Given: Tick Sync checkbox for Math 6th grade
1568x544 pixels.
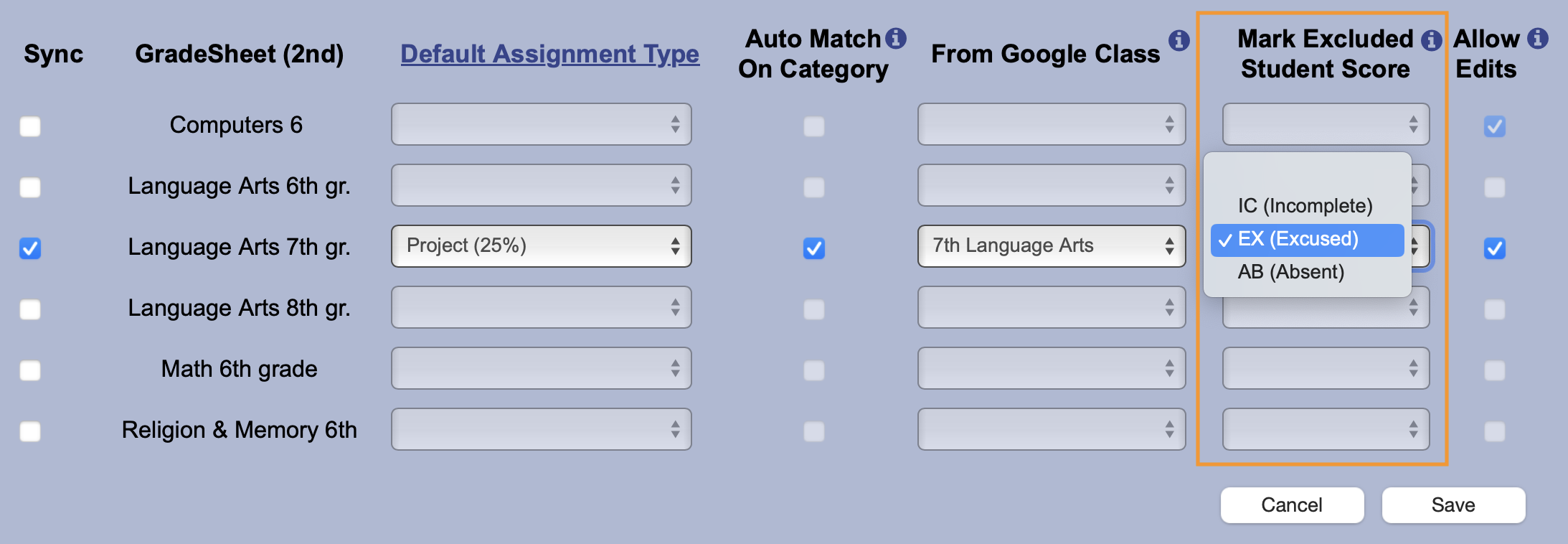Looking at the screenshot, I should [x=30, y=370].
